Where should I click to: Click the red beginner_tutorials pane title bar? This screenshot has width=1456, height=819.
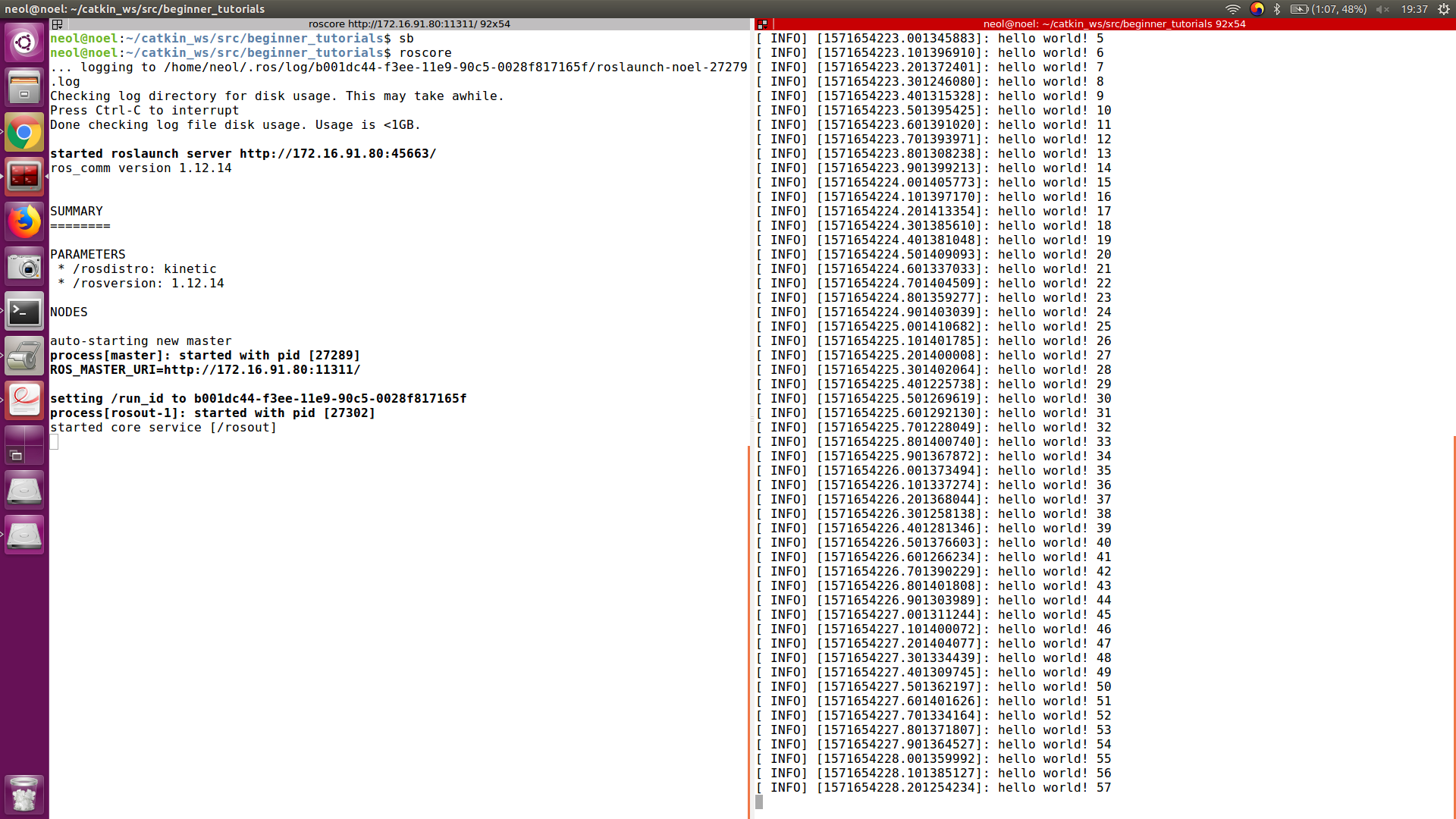click(1113, 24)
